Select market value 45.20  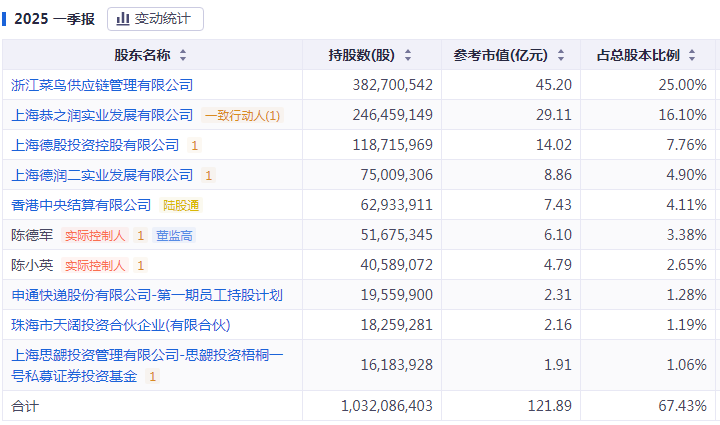554,85
